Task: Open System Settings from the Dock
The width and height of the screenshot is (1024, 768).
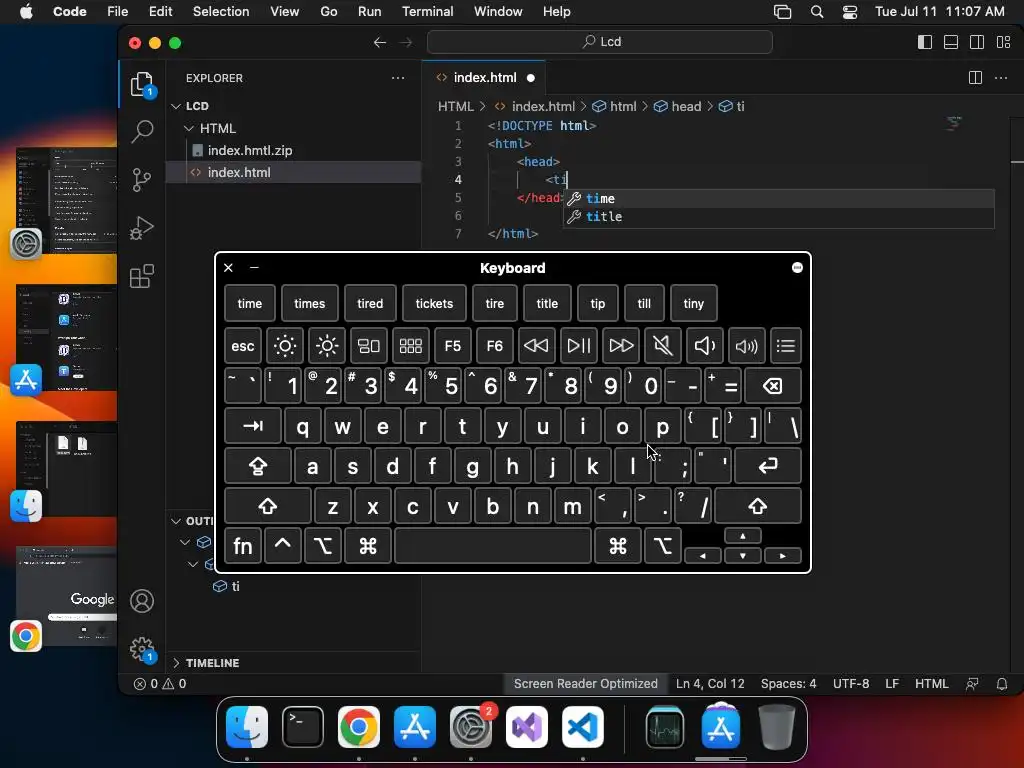Action: click(471, 727)
